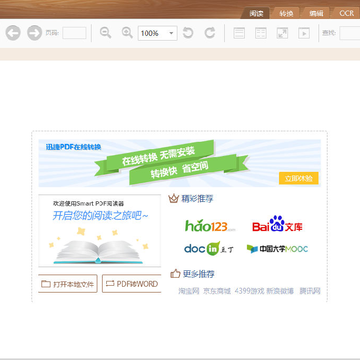Image resolution: width=360 pixels, height=360 pixels.
Task: Click the search text field
Action: pyautogui.click(x=350, y=33)
